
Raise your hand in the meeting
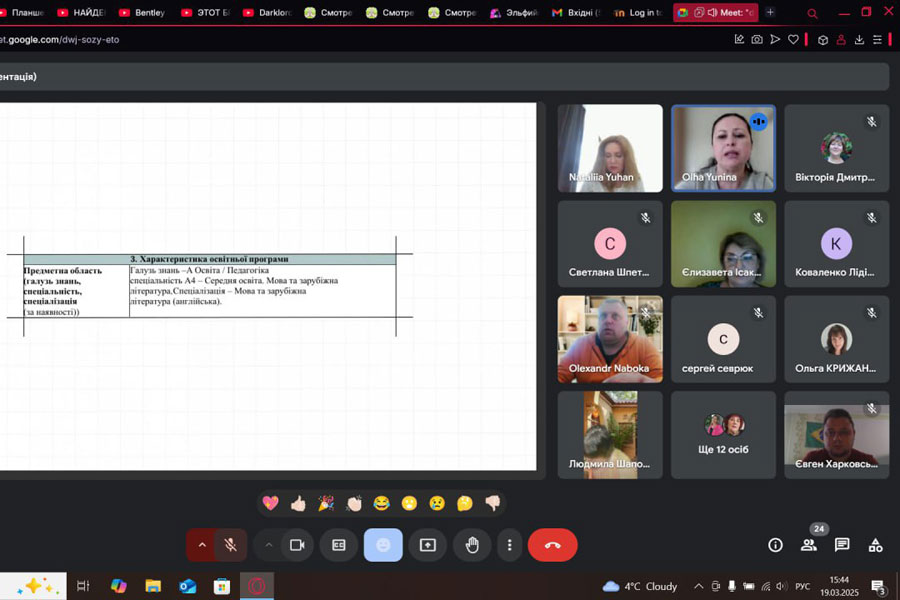[x=472, y=545]
